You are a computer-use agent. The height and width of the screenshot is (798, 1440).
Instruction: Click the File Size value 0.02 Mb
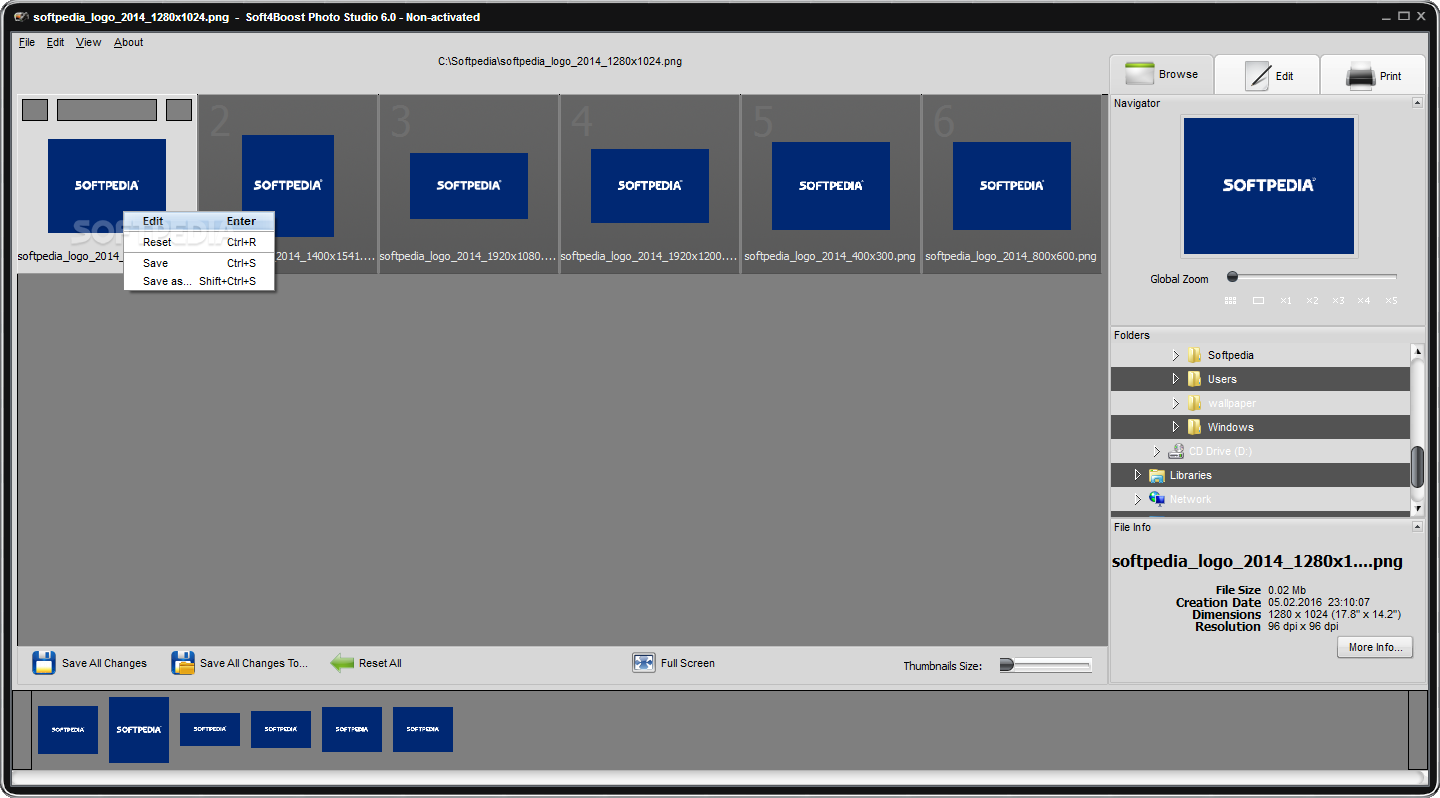(1287, 590)
